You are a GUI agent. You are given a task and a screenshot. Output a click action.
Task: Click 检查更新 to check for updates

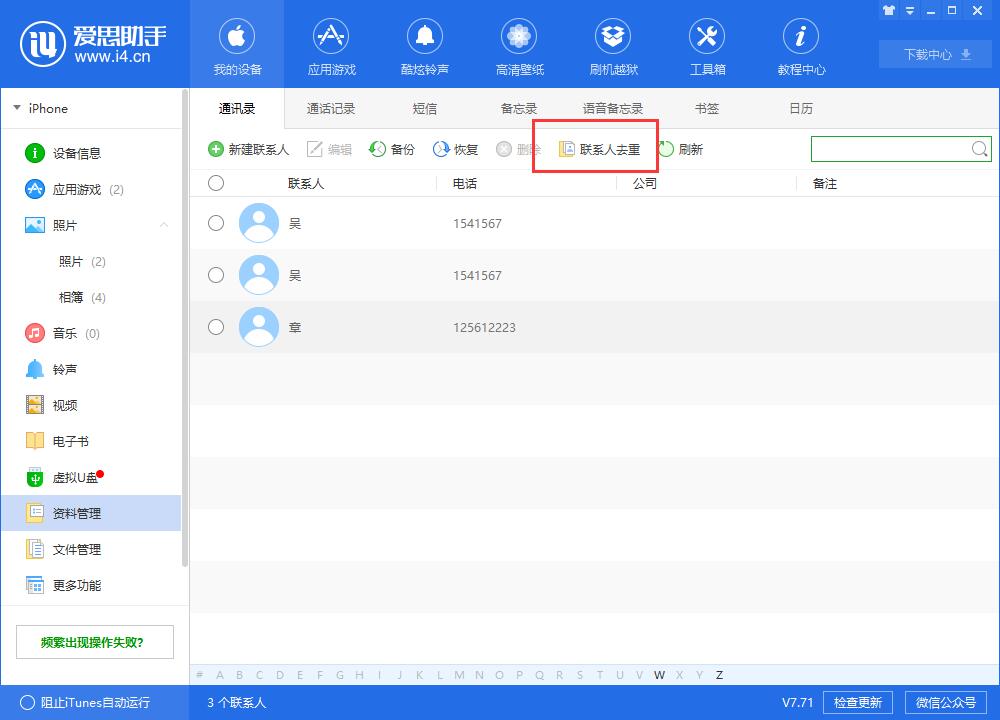click(858, 702)
